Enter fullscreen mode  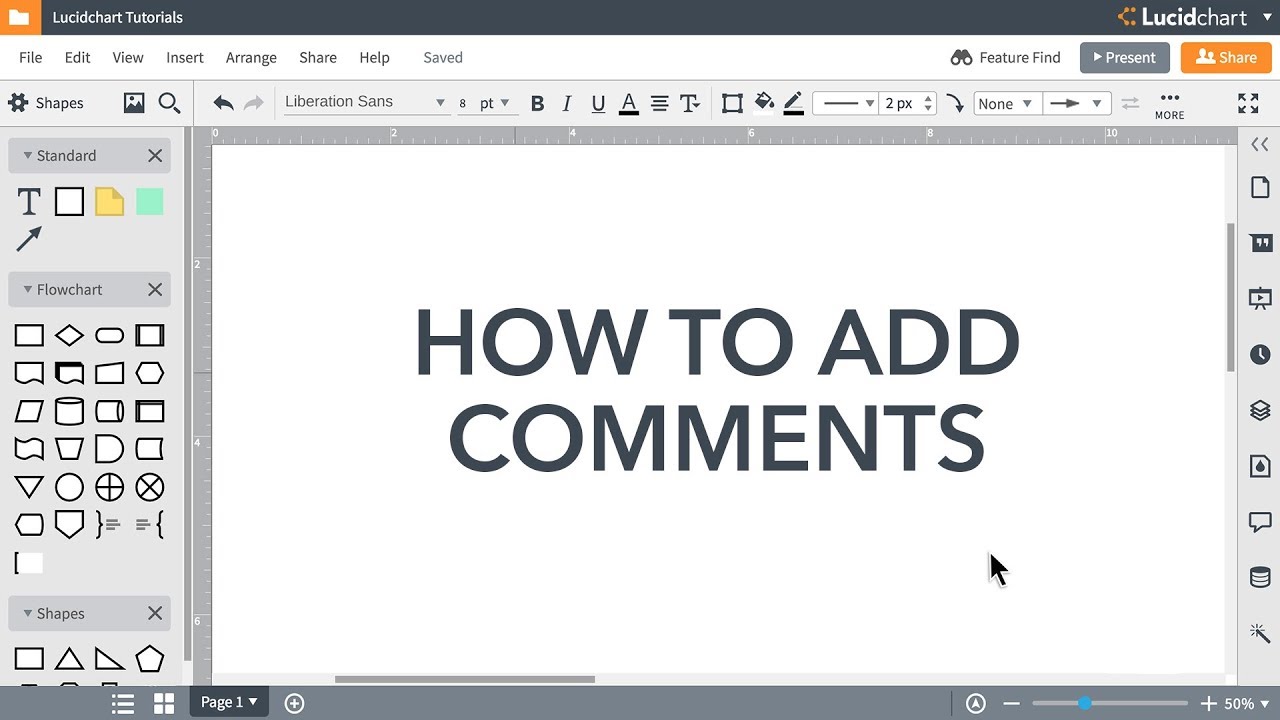click(x=1248, y=103)
